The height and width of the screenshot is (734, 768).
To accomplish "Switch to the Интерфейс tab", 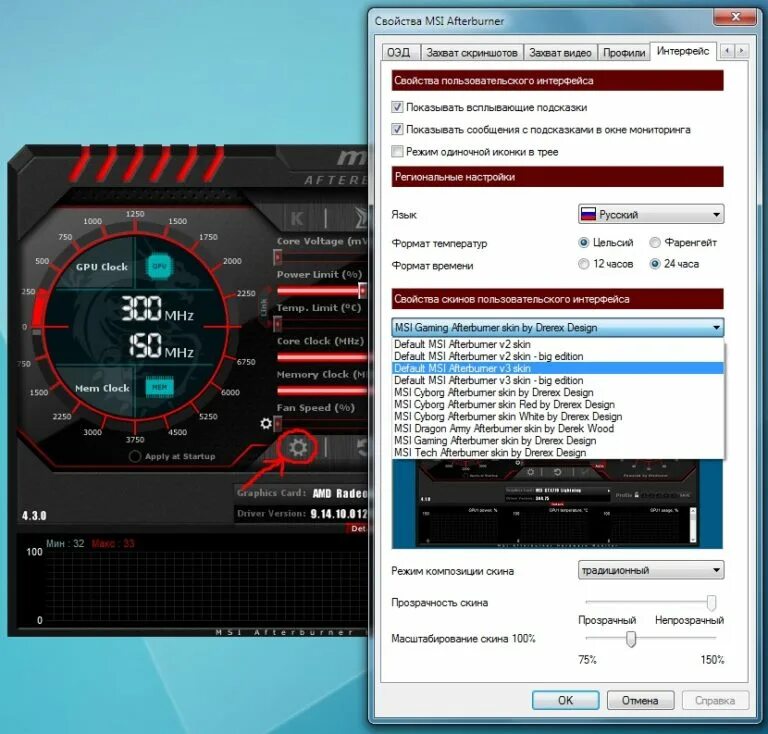I will pos(683,51).
